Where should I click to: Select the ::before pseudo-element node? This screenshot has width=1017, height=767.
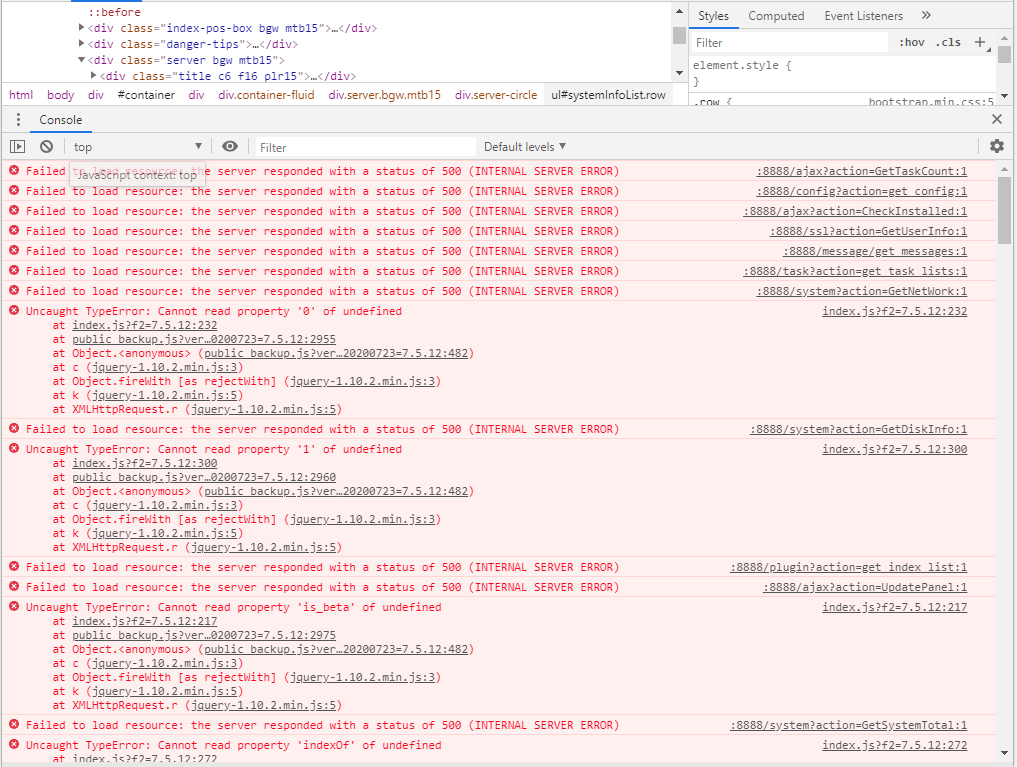coord(115,12)
